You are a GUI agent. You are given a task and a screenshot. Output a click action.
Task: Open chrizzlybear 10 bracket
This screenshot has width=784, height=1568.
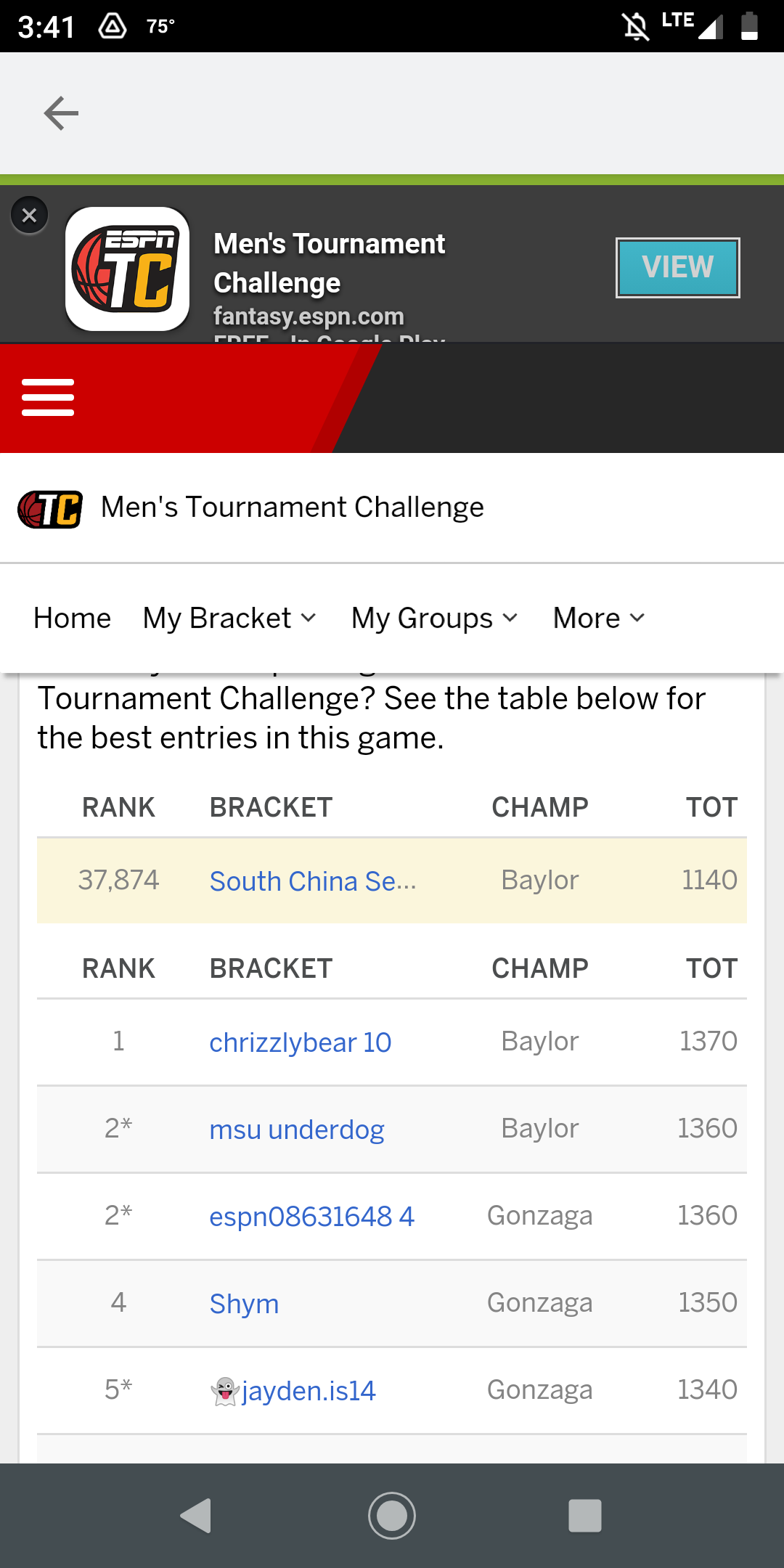(x=301, y=1042)
